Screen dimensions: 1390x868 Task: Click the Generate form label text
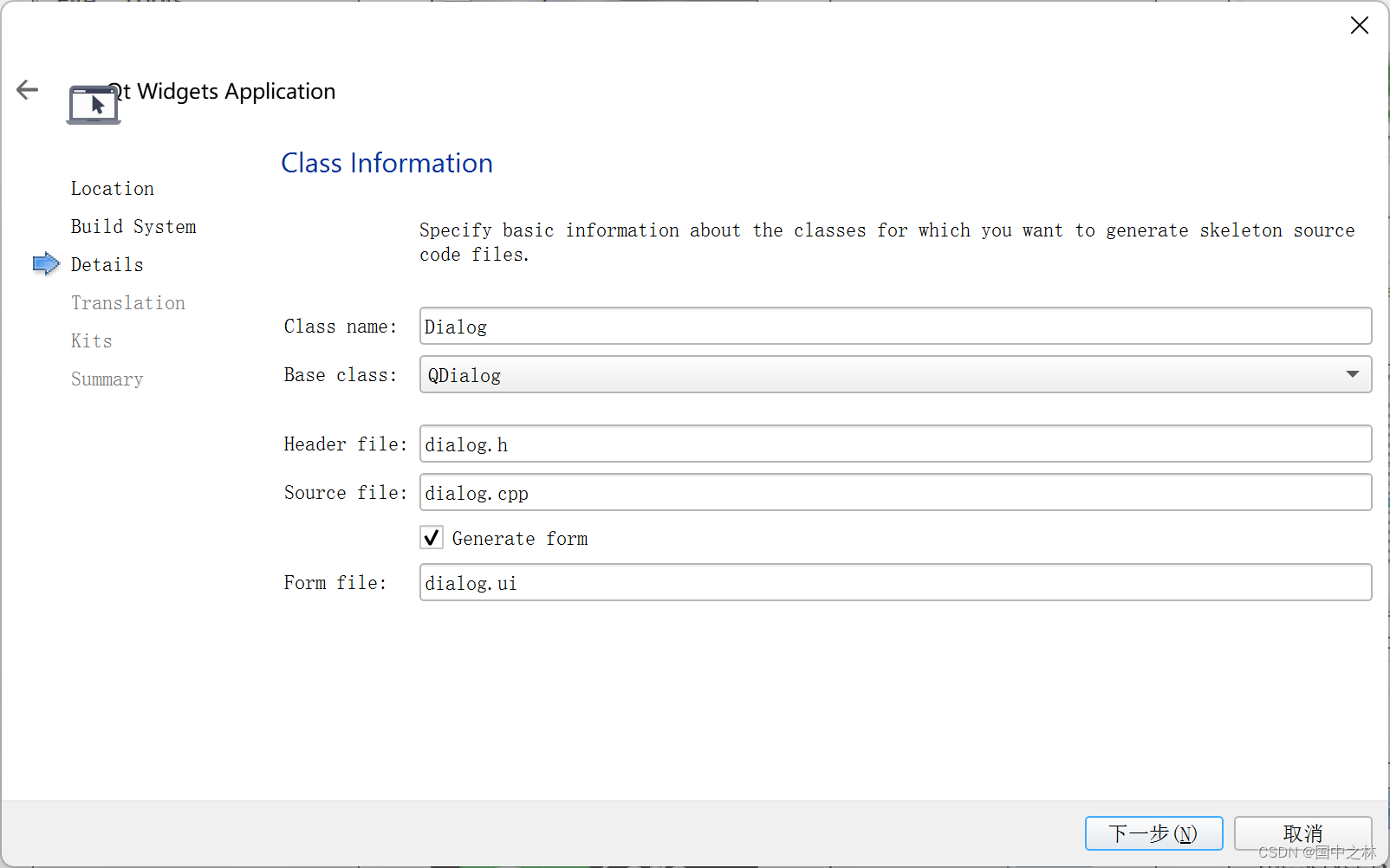click(x=520, y=539)
